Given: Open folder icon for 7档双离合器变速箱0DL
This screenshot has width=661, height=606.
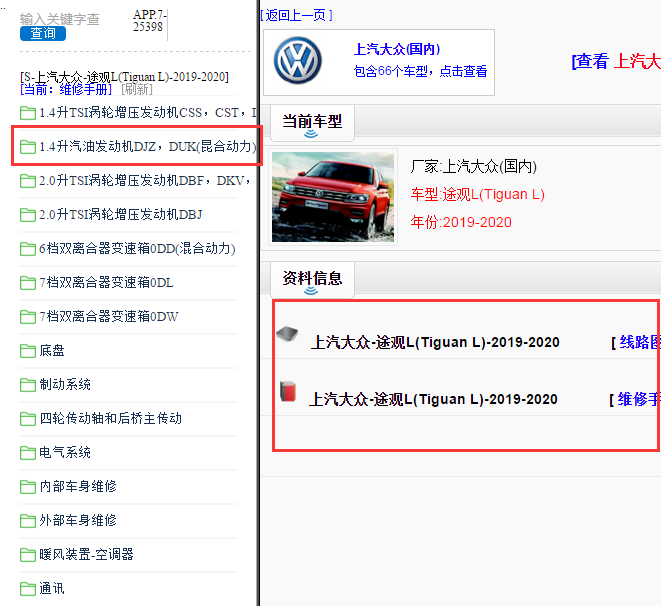Looking at the screenshot, I should (x=28, y=283).
